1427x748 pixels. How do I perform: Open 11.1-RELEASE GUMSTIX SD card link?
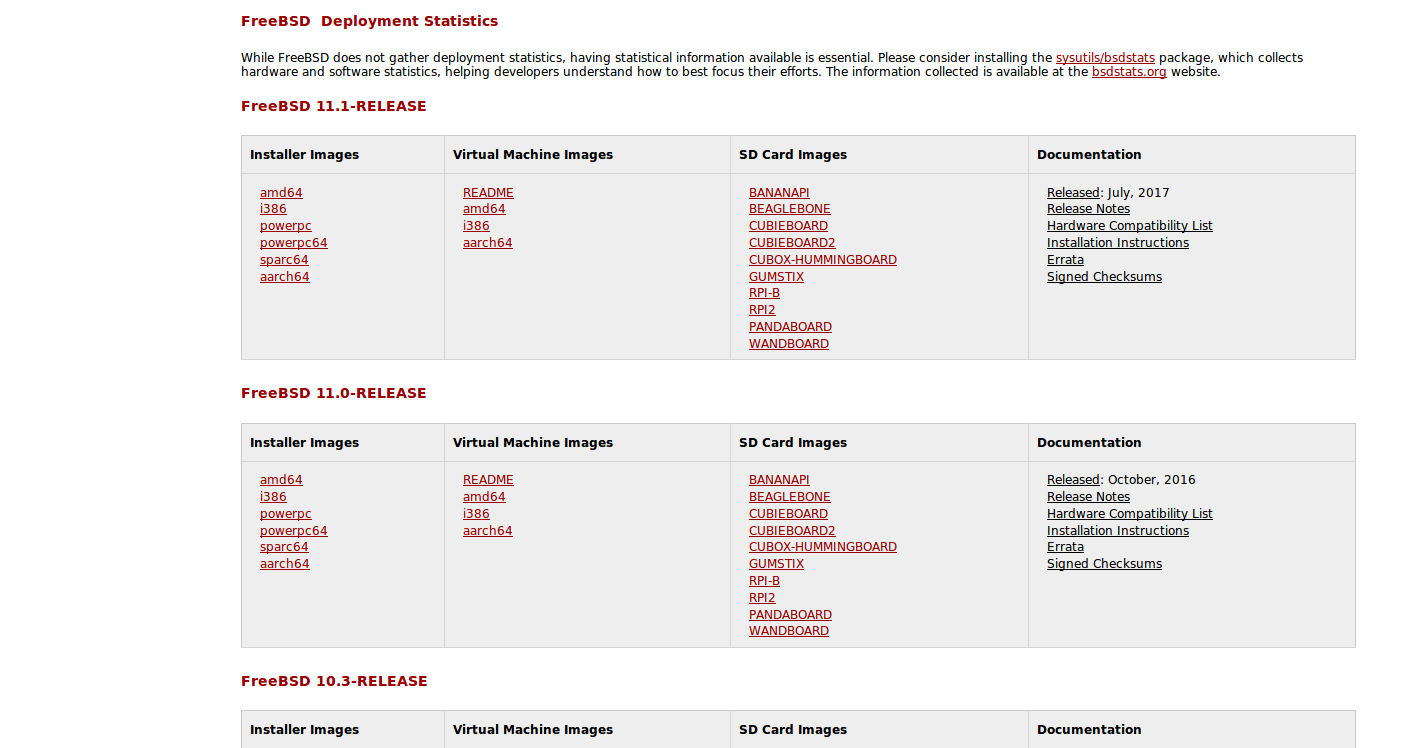[x=776, y=277]
